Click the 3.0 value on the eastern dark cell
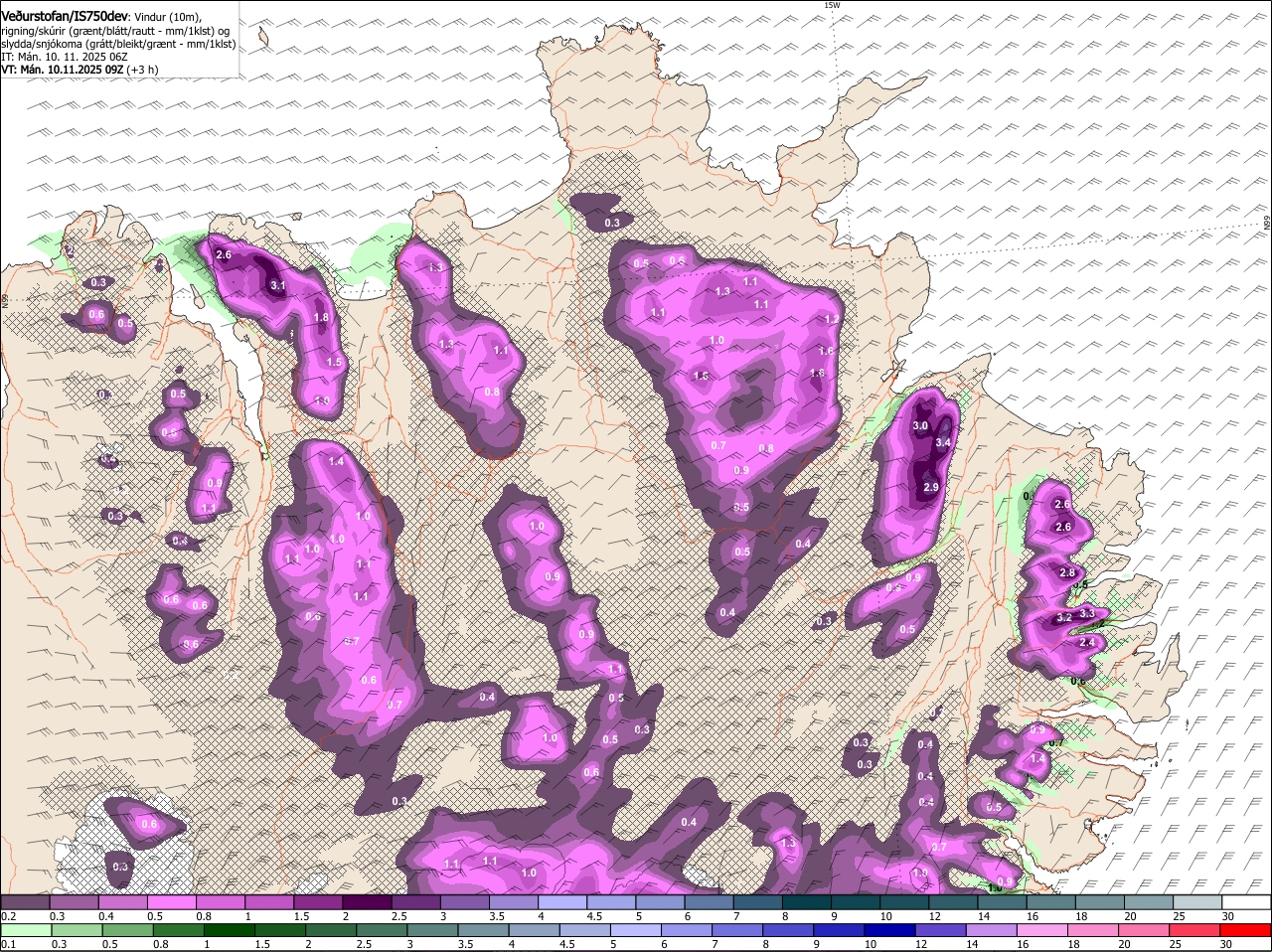Image resolution: width=1272 pixels, height=952 pixels. tap(920, 426)
